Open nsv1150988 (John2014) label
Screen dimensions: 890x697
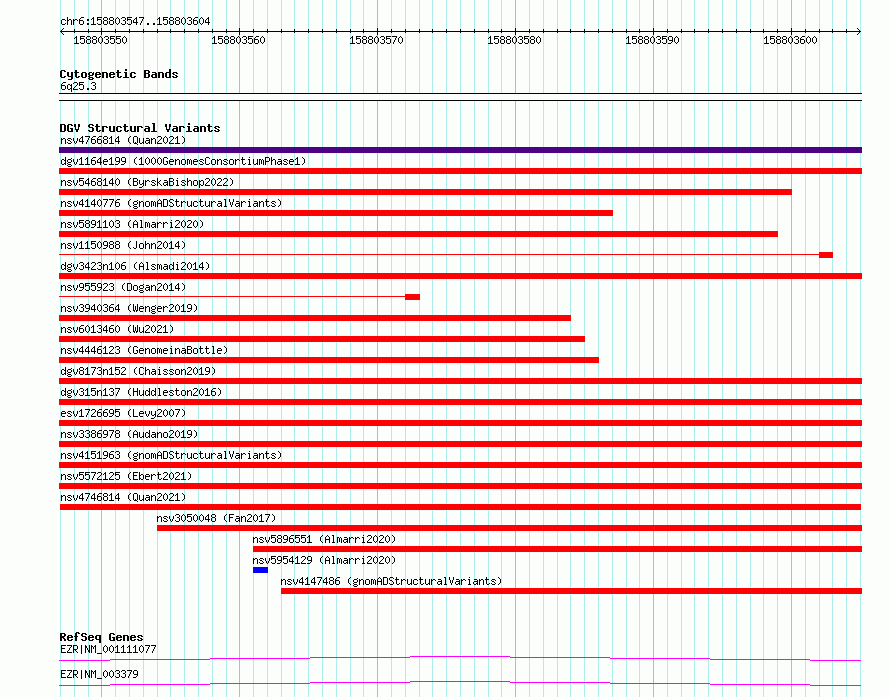[x=123, y=245]
